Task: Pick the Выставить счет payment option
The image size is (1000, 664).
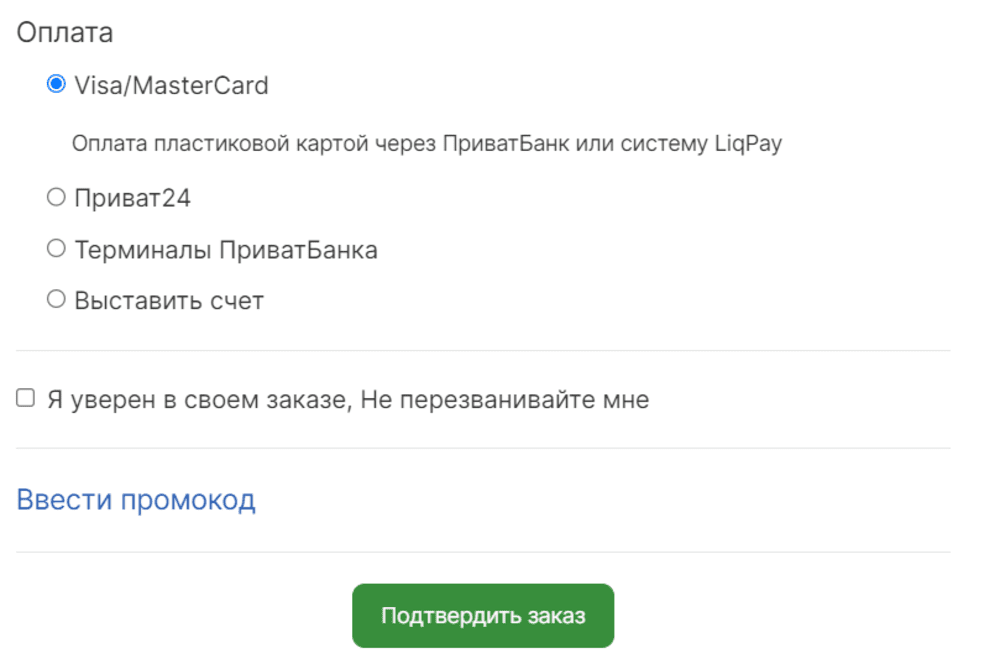Action: pos(56,300)
